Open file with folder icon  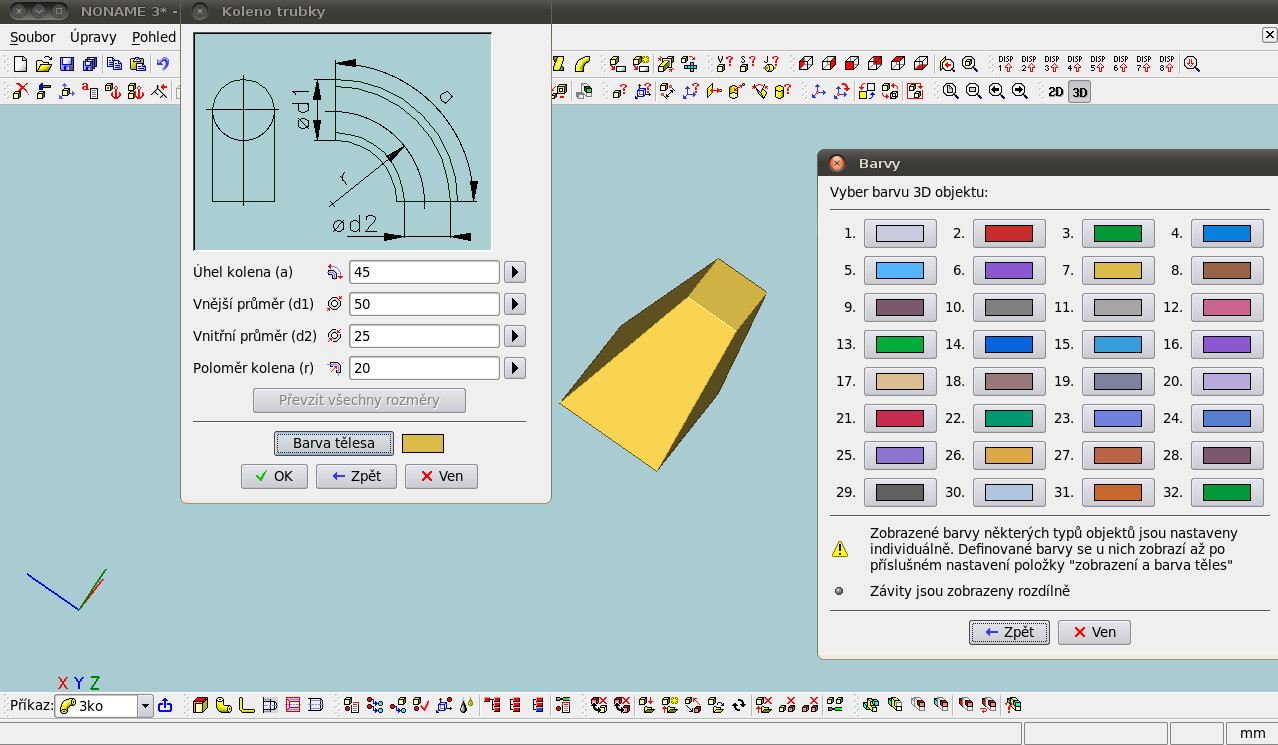[44, 64]
